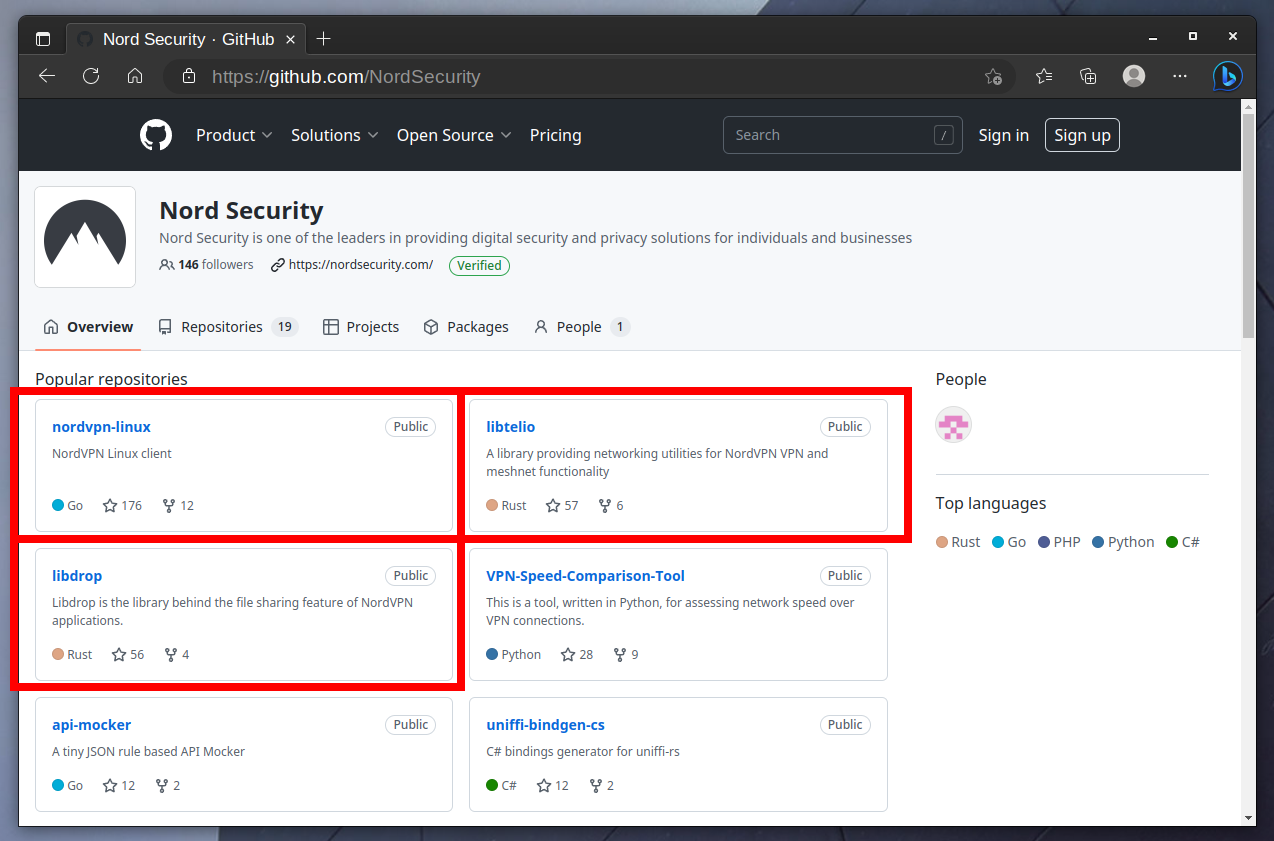Switch to the Repositories tab
This screenshot has width=1274, height=841.
click(x=228, y=327)
